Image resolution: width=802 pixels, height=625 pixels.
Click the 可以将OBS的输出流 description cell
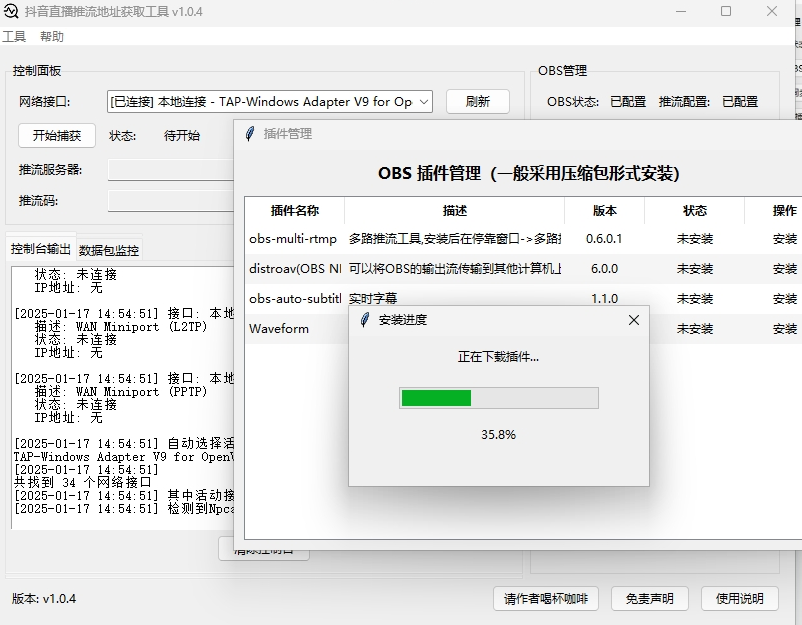455,269
